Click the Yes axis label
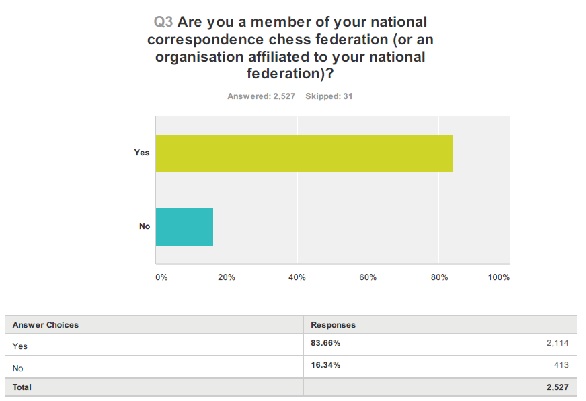 [142, 152]
